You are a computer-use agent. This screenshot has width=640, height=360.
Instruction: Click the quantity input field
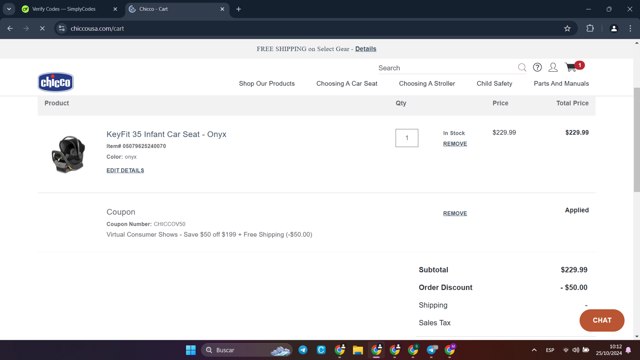click(x=407, y=138)
